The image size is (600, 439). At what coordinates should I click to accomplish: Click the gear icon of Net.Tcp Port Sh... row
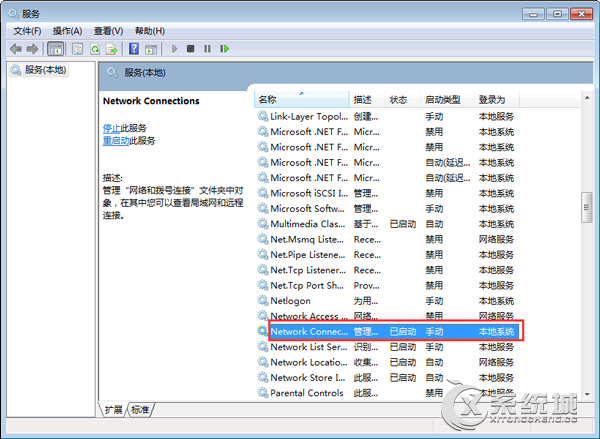point(262,285)
